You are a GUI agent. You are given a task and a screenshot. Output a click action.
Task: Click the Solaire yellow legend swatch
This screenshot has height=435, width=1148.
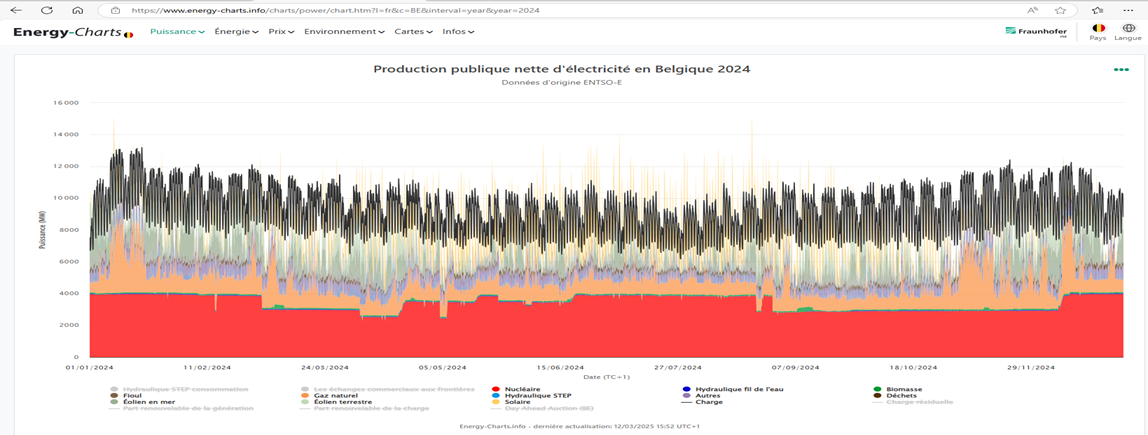tap(496, 402)
